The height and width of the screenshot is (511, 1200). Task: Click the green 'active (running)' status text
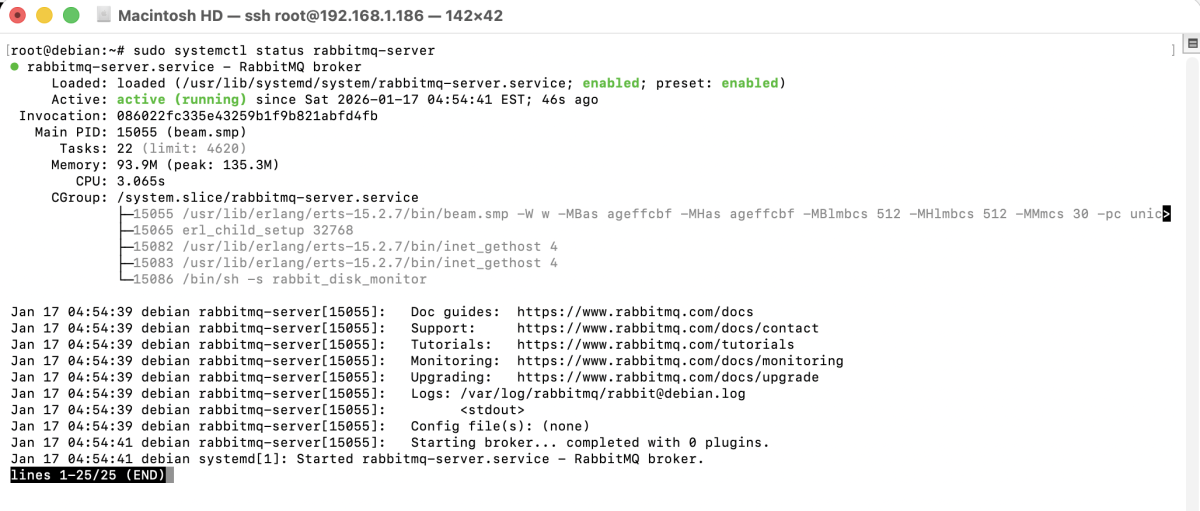181,100
